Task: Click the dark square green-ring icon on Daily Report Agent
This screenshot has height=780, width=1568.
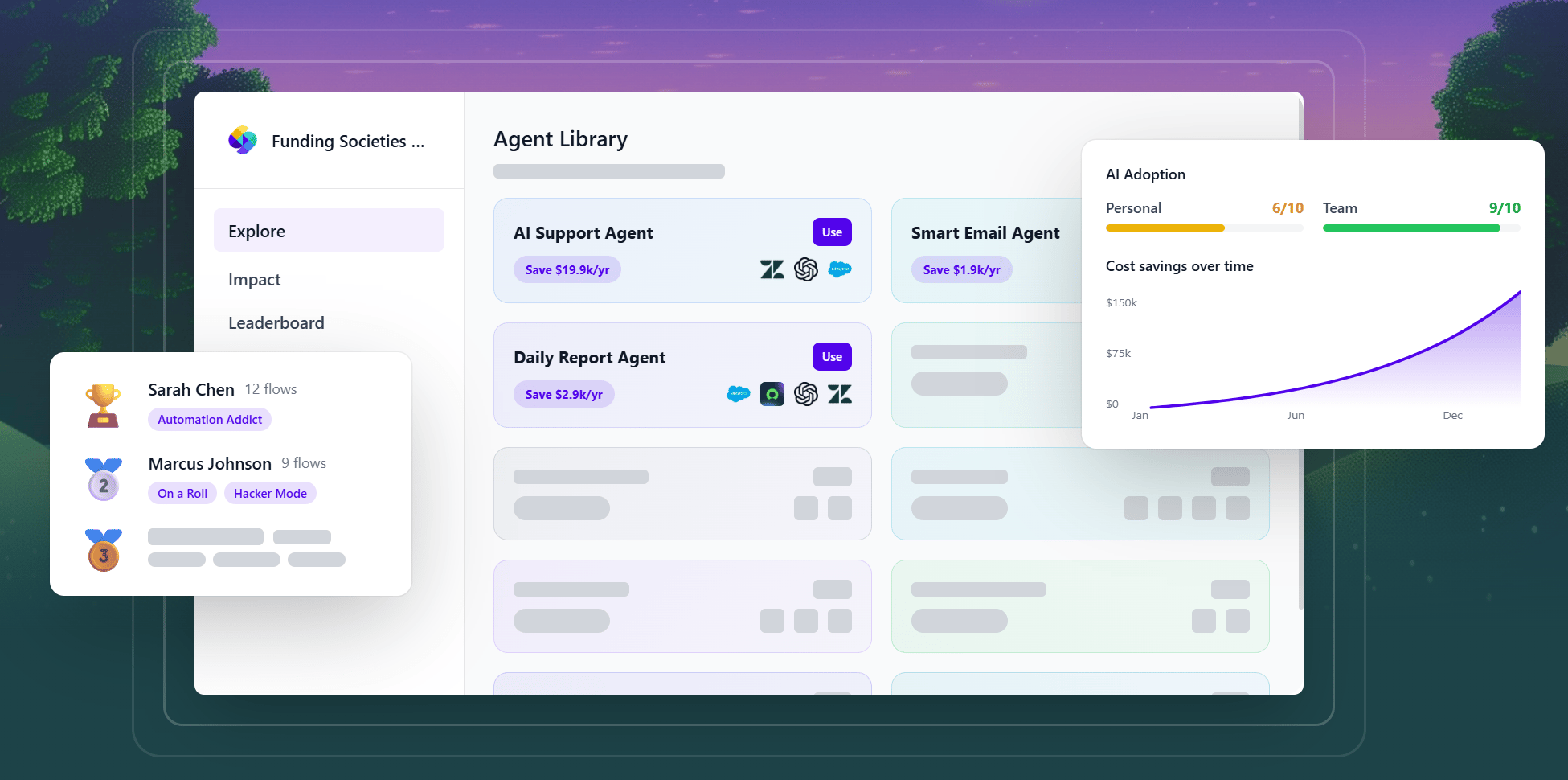Action: pos(772,394)
